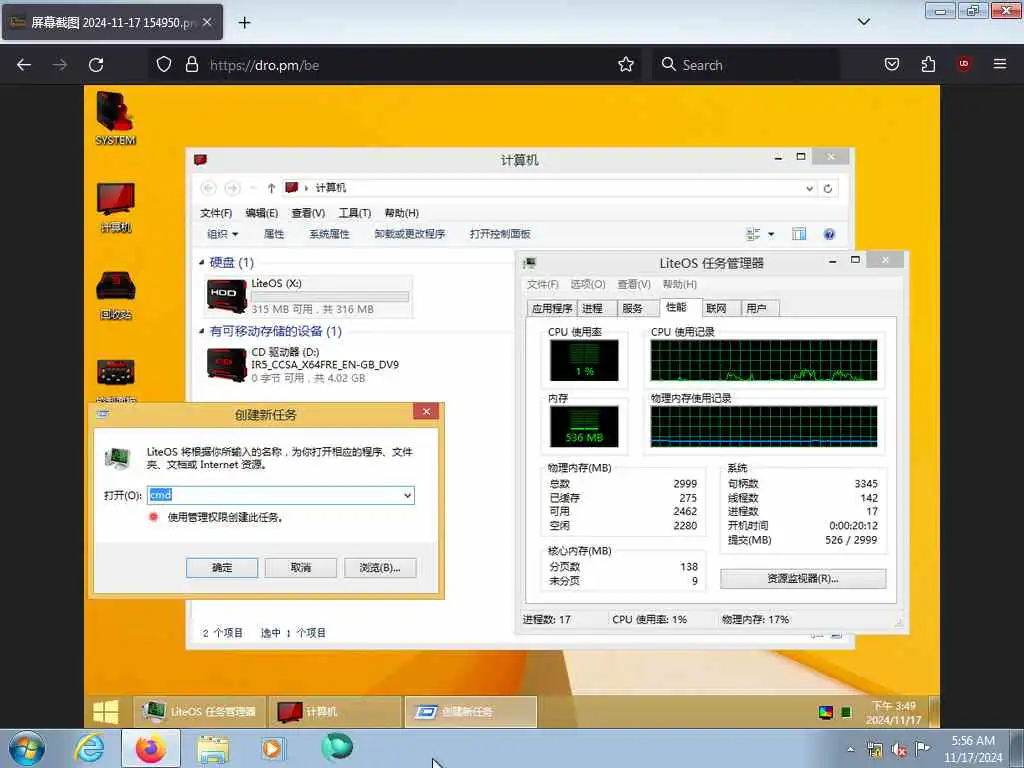
Task: Open the 文件(F) menu in 计算机 window
Action: click(x=216, y=213)
